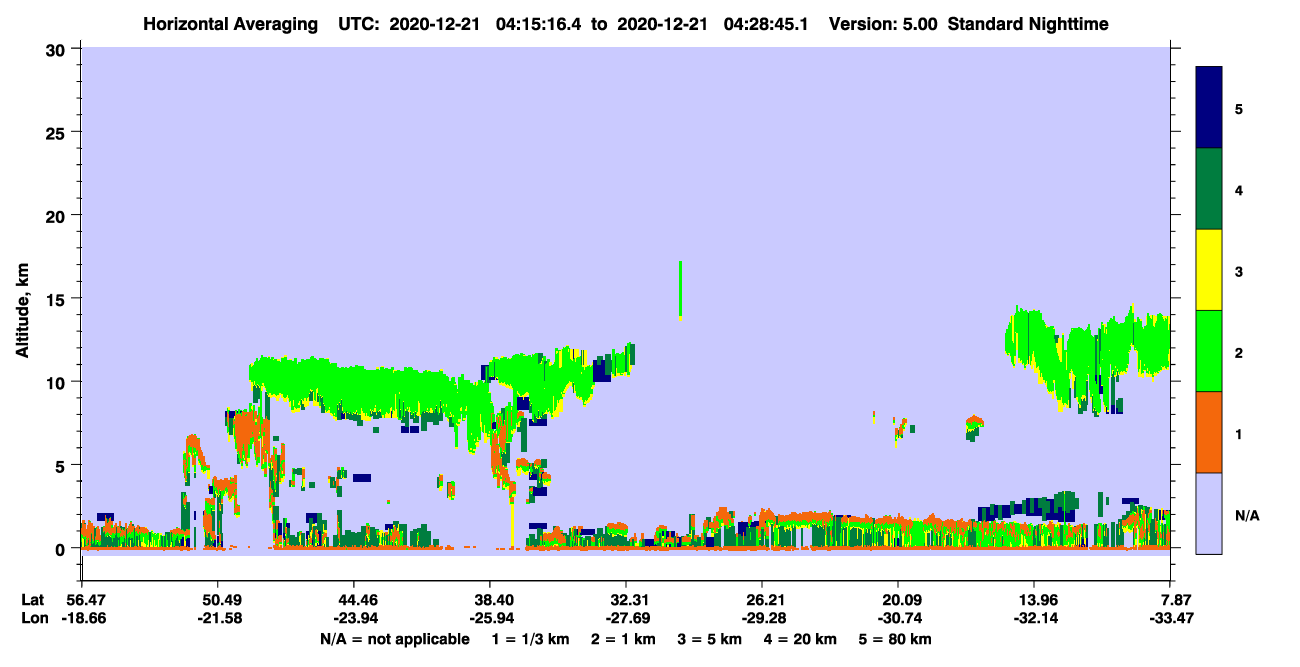Screen dimensions: 1300x667
Task: Click longitude value -30.74
Action: (x=898, y=619)
